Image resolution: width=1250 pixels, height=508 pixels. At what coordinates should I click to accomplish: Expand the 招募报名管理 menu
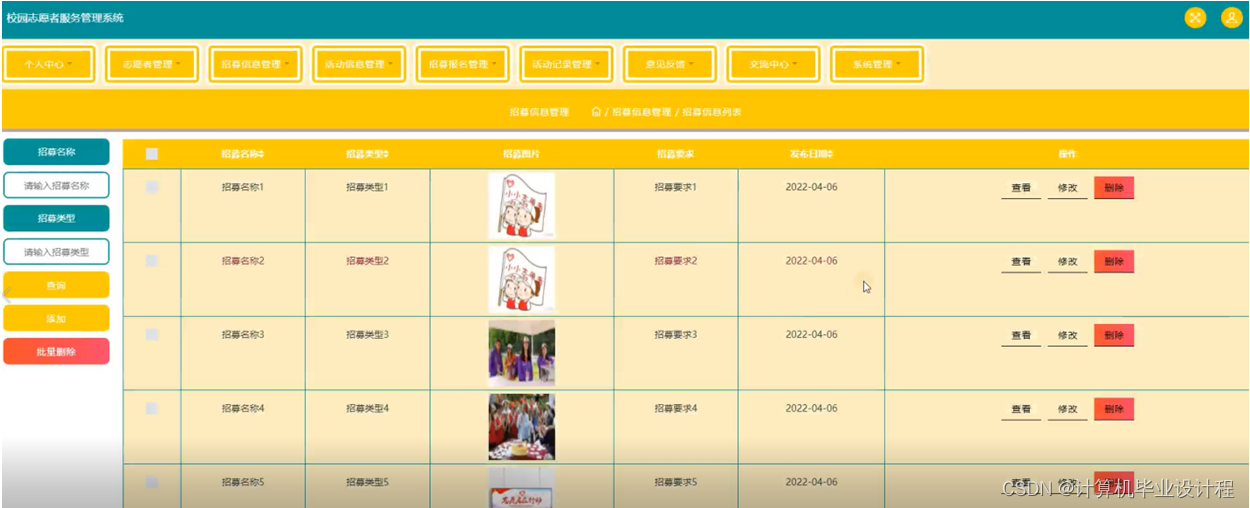464,64
